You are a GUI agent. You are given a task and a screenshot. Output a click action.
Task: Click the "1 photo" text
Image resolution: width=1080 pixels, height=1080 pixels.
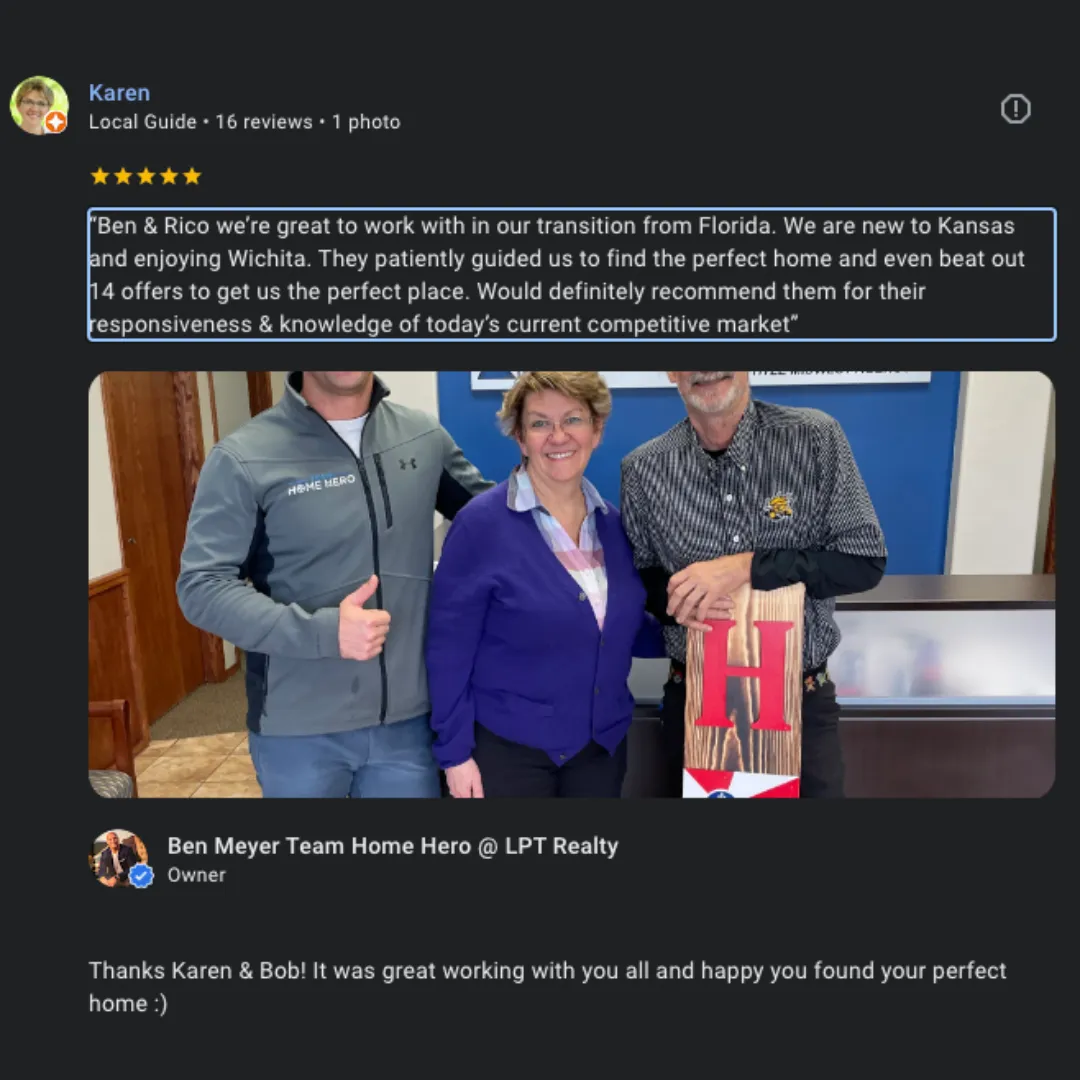tap(366, 122)
